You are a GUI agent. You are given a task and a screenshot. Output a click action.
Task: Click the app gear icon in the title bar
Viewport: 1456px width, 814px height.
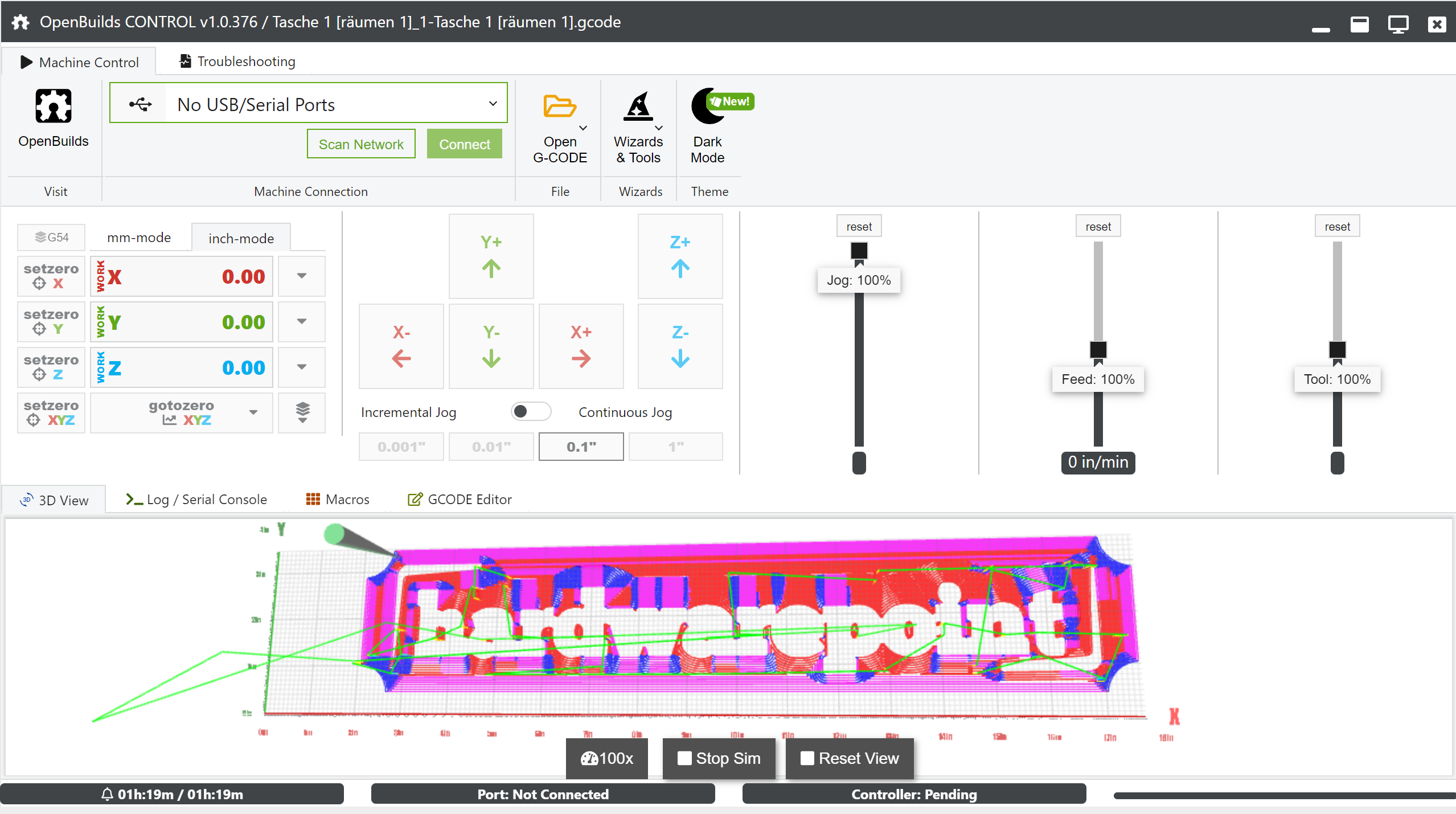coord(20,22)
